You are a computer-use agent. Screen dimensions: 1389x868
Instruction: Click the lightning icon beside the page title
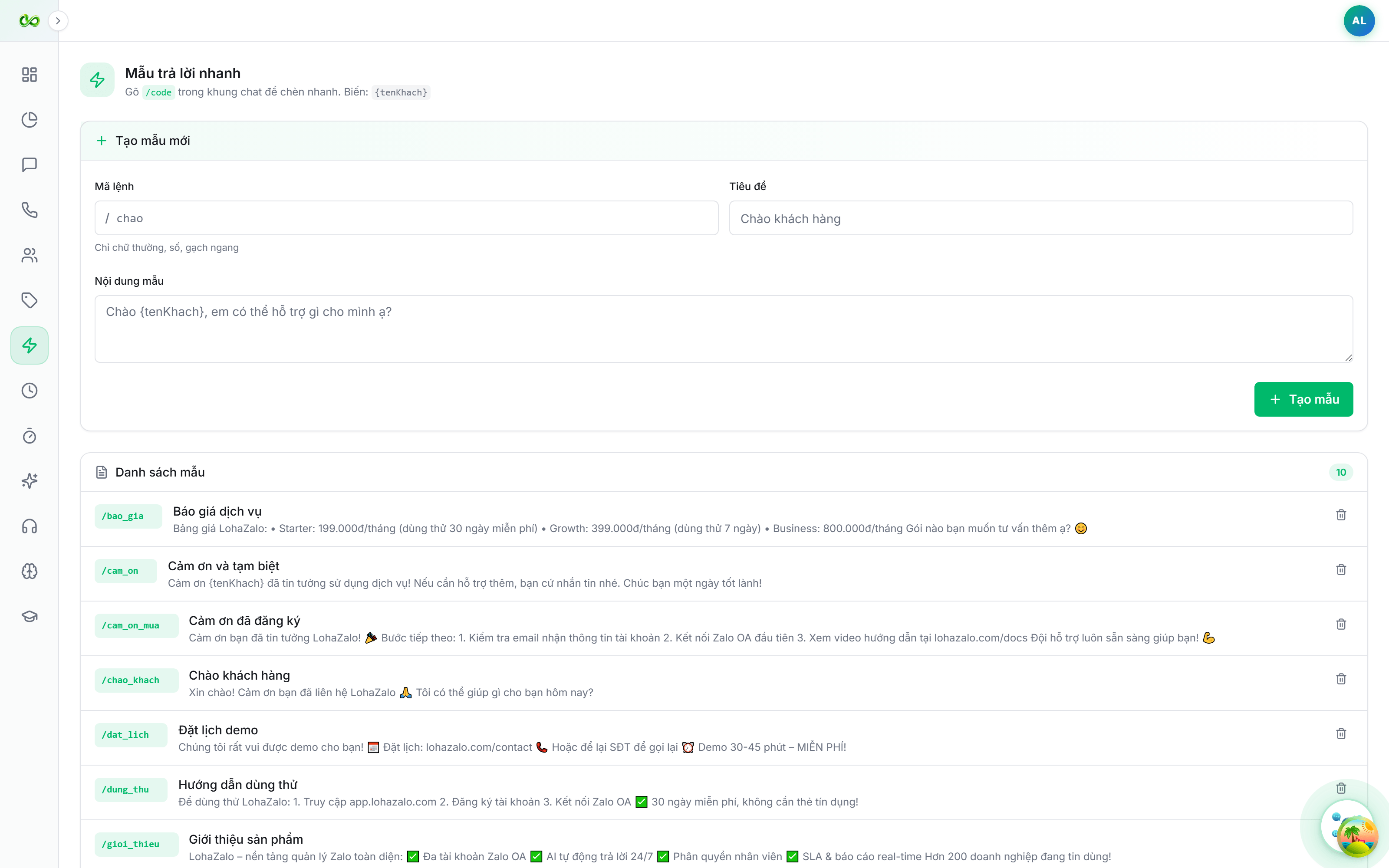pyautogui.click(x=98, y=80)
